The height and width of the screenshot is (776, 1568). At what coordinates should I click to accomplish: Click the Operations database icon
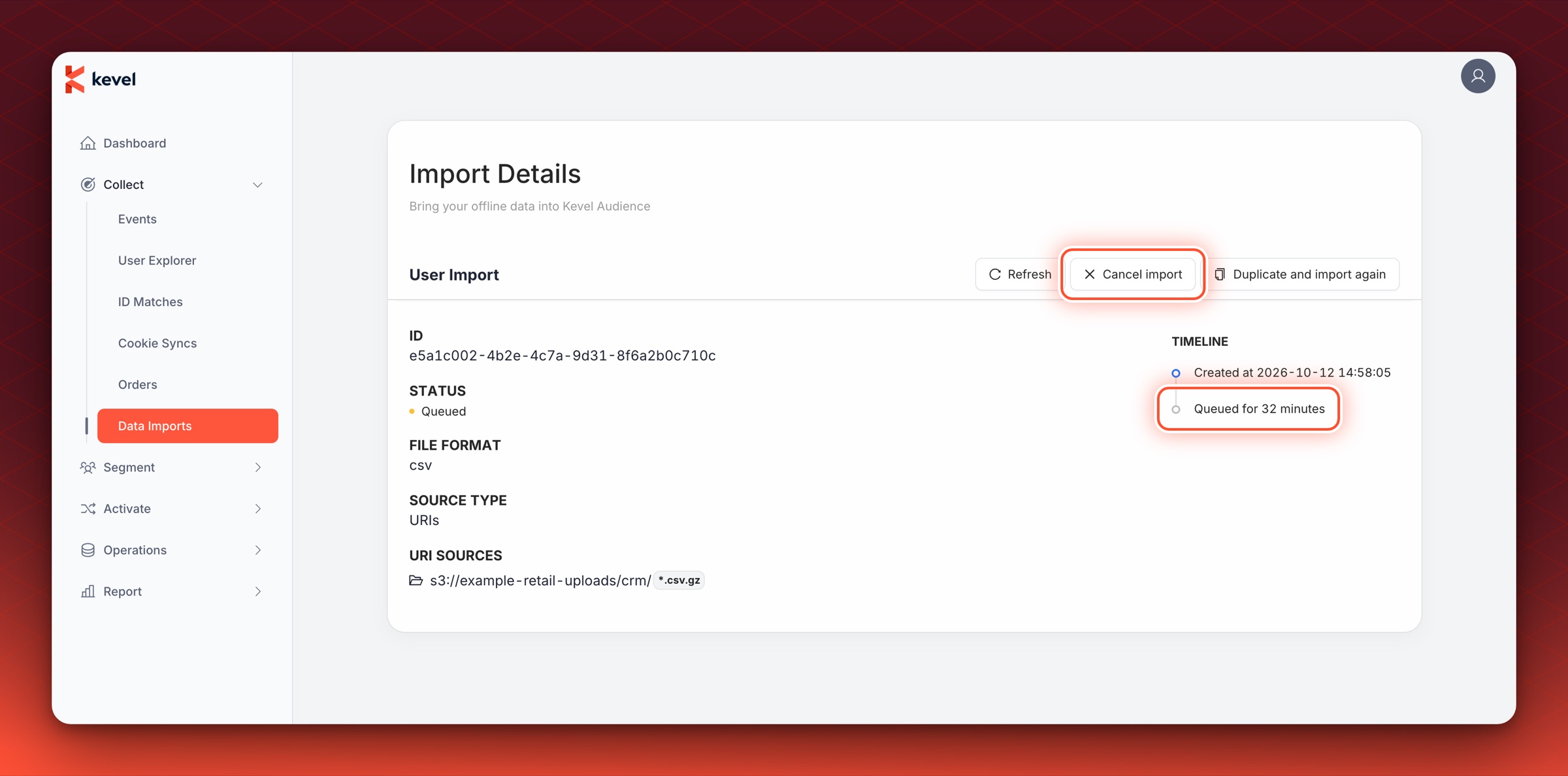coord(88,550)
